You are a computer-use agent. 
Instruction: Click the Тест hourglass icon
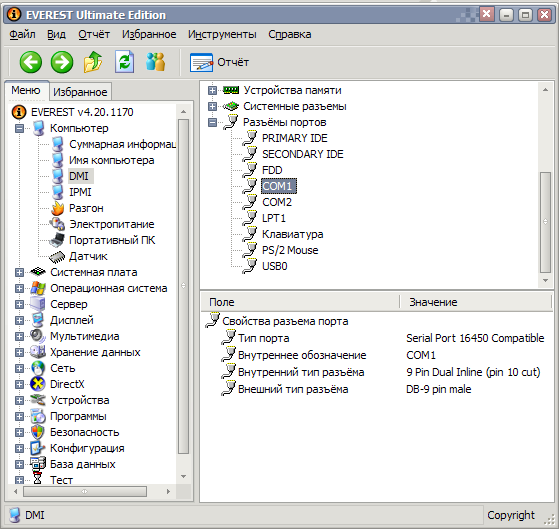[38, 479]
